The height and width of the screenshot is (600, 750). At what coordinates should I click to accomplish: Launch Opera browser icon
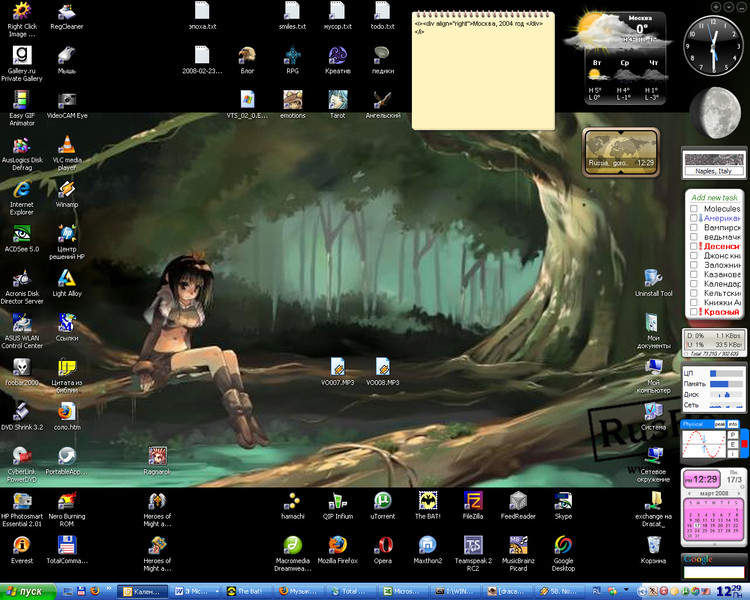pyautogui.click(x=383, y=550)
